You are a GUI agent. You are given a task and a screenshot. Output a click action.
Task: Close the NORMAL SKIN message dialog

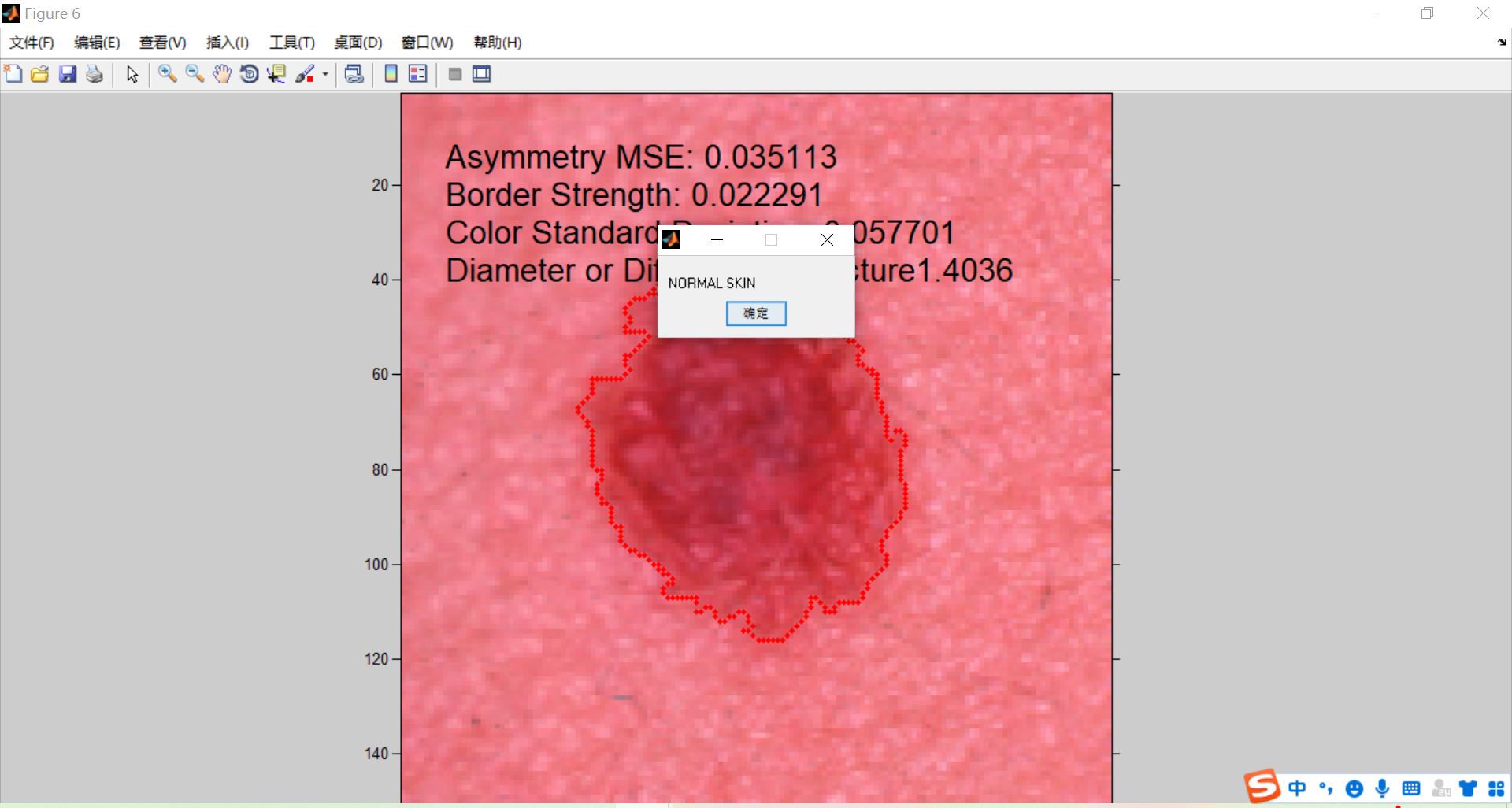coord(827,240)
